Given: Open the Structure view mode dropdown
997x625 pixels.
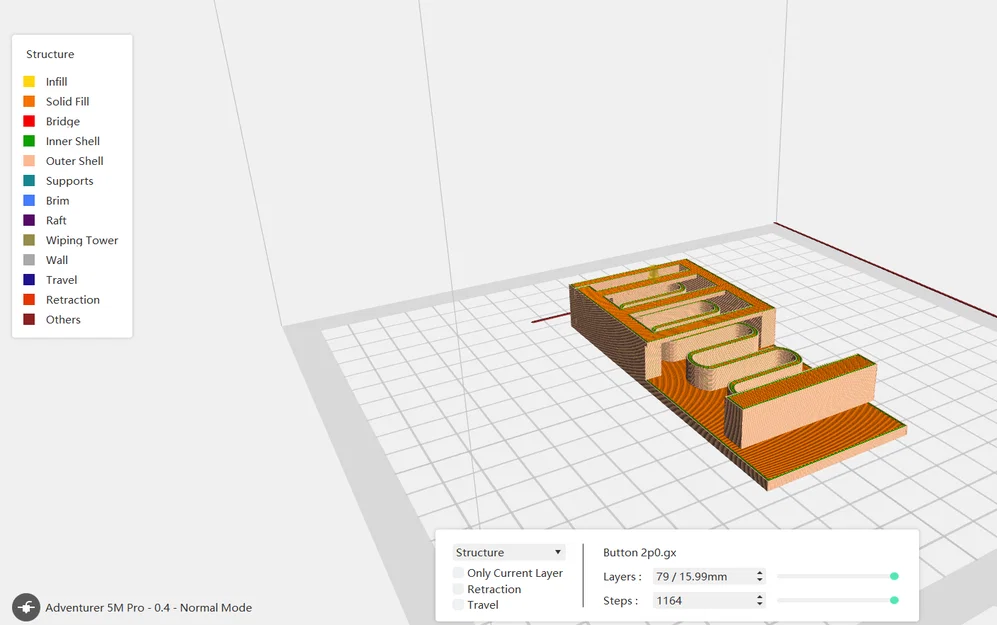Looking at the screenshot, I should 509,552.
